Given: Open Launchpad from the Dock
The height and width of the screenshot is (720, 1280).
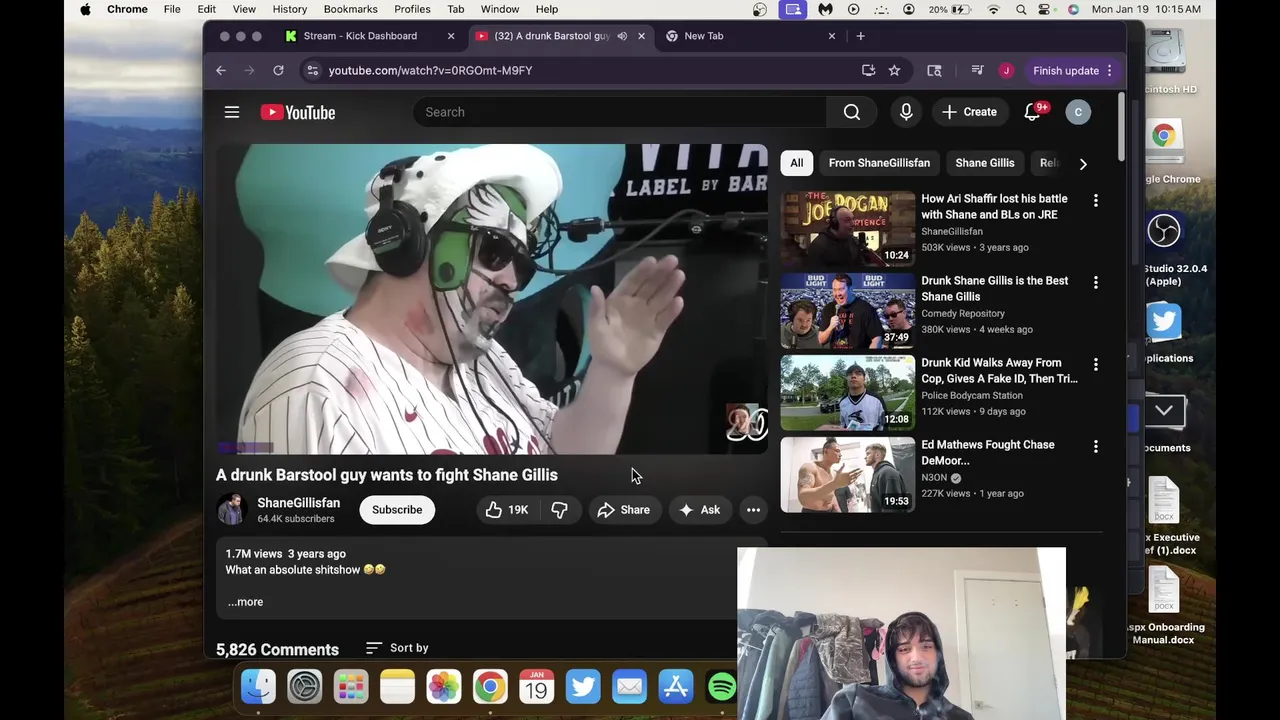Looking at the screenshot, I should [x=351, y=686].
